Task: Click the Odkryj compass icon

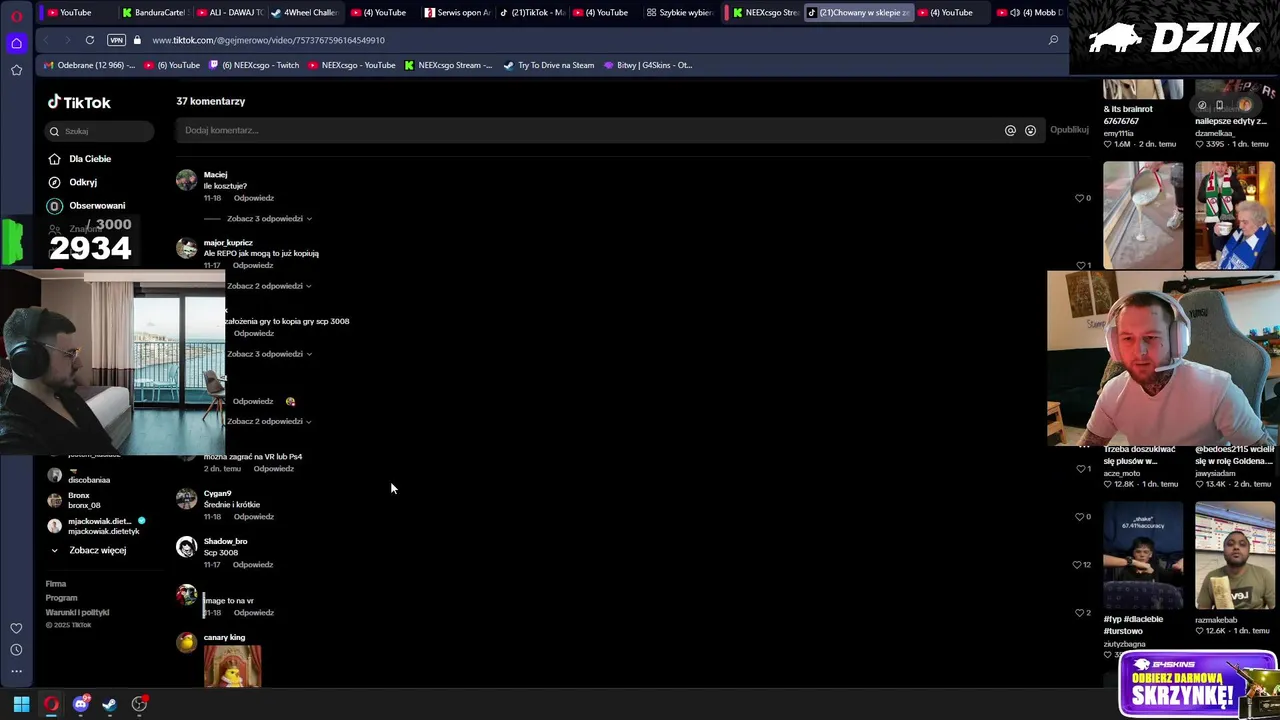Action: [x=55, y=182]
